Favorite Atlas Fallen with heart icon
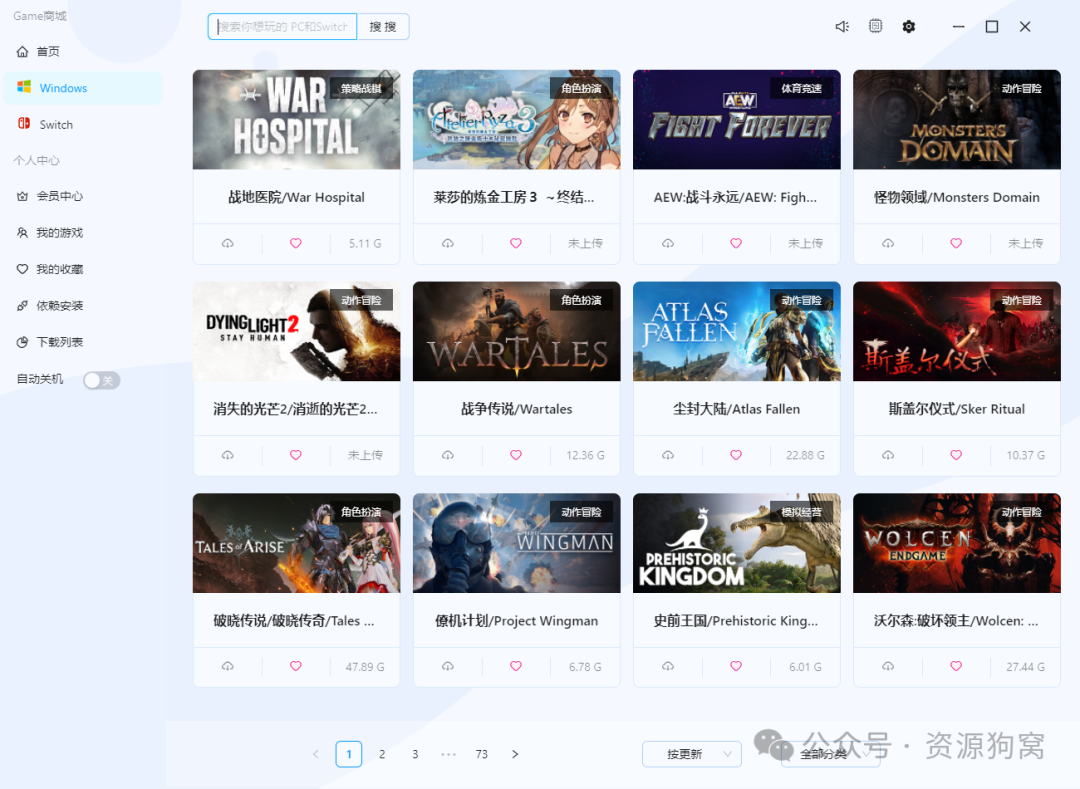The height and width of the screenshot is (789, 1080). click(x=736, y=455)
